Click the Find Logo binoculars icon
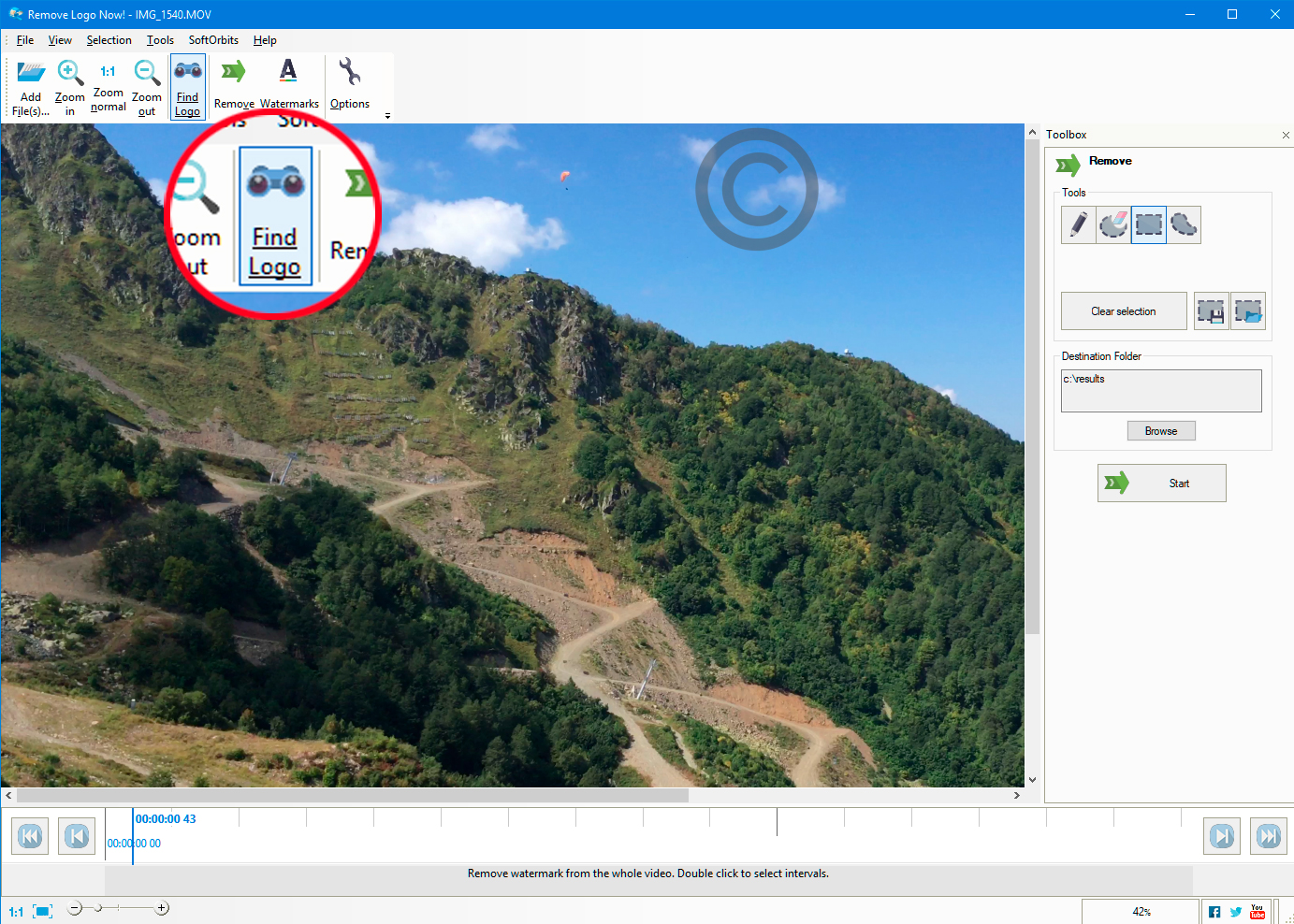 click(188, 71)
